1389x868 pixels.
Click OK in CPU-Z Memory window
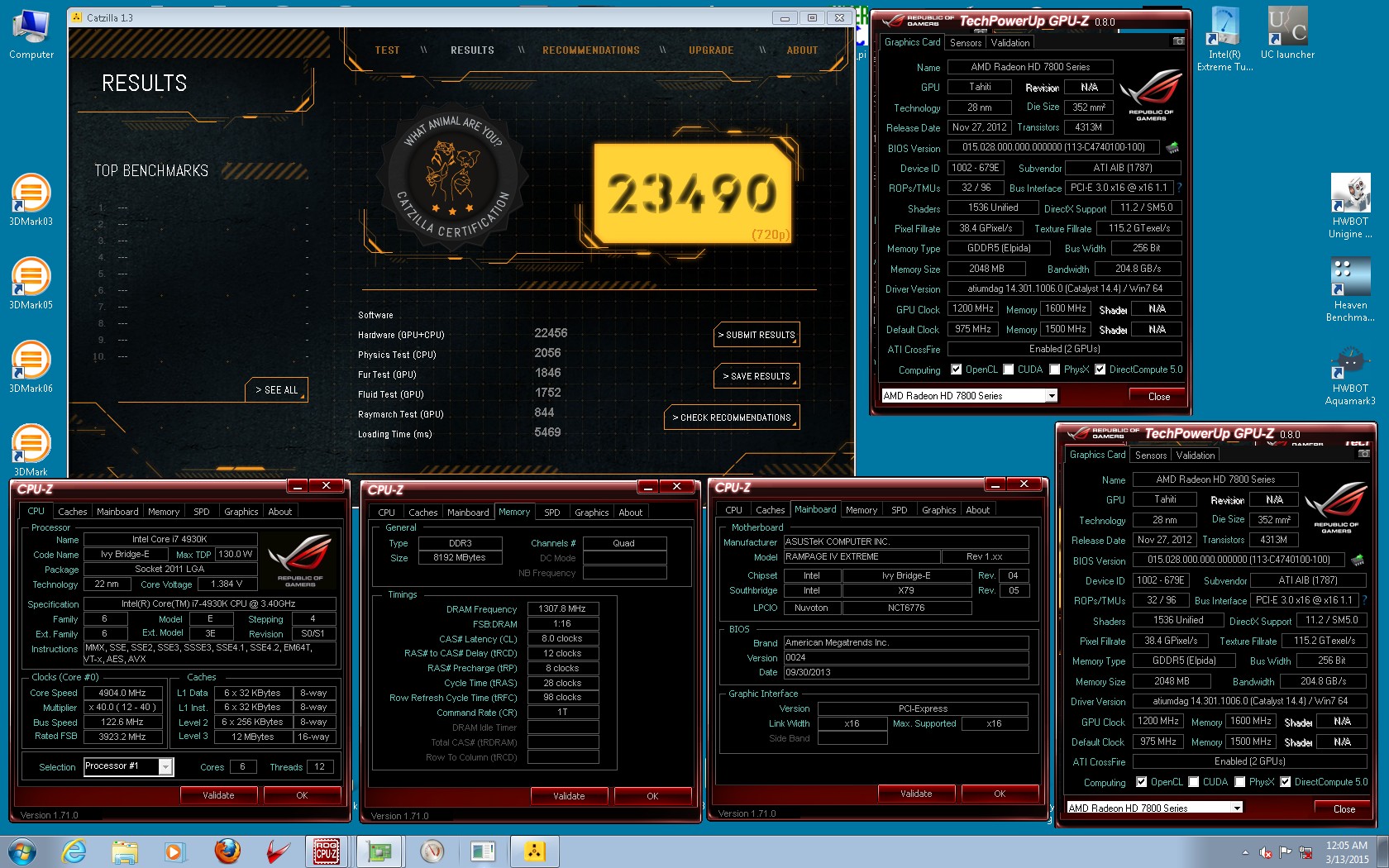pyautogui.click(x=652, y=796)
